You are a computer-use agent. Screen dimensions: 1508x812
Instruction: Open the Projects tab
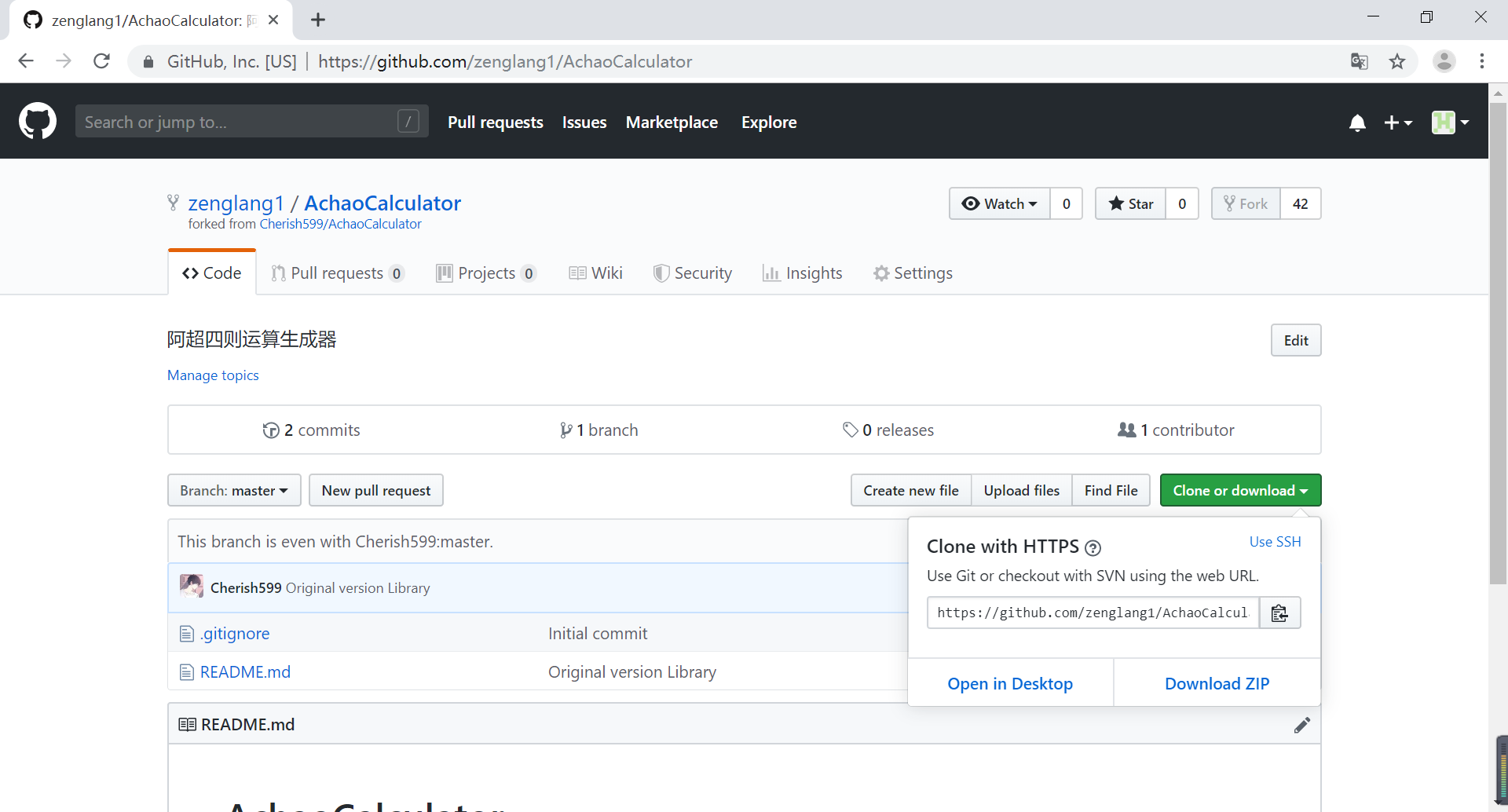pos(486,272)
